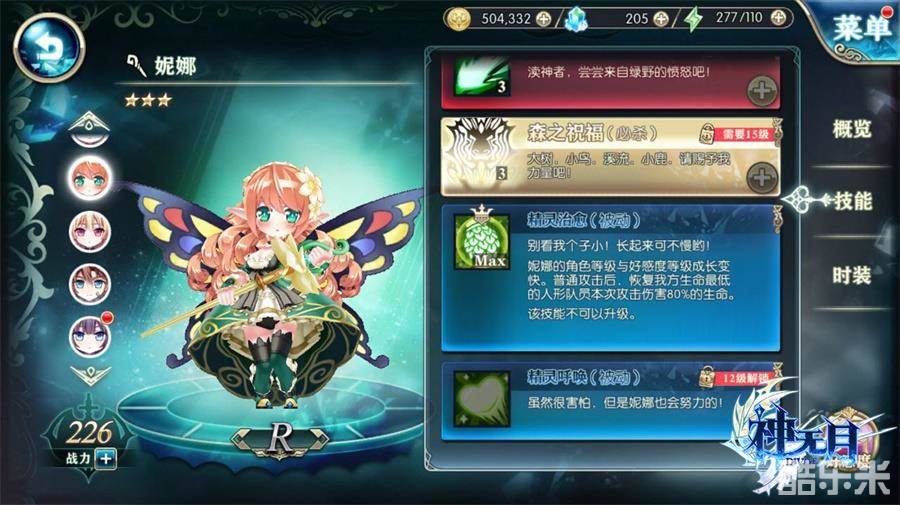
Task: Select the orange-haired Nina portrait
Action: click(90, 178)
